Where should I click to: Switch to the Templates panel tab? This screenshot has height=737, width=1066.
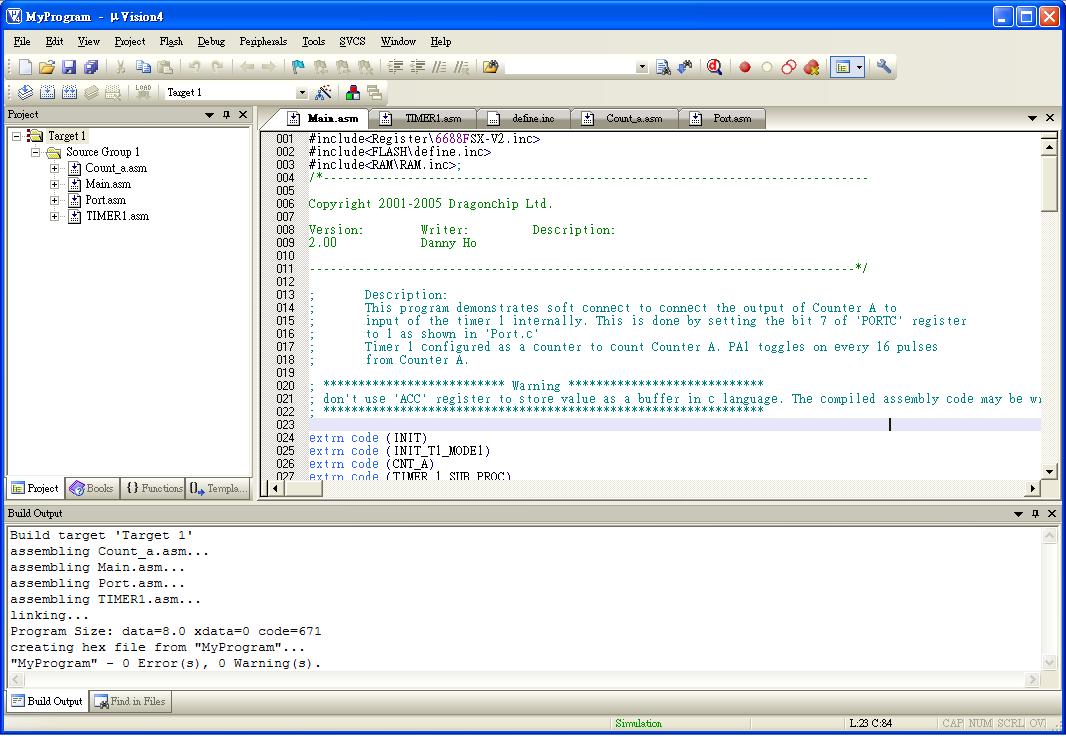click(x=218, y=488)
